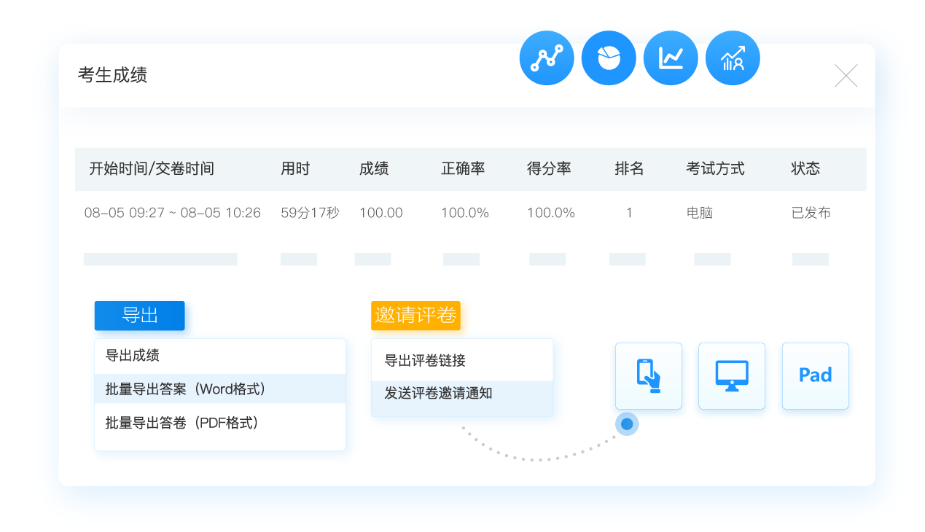The width and height of the screenshot is (925, 532).
Task: Click the orange 邀请评卷 button
Action: point(415,315)
